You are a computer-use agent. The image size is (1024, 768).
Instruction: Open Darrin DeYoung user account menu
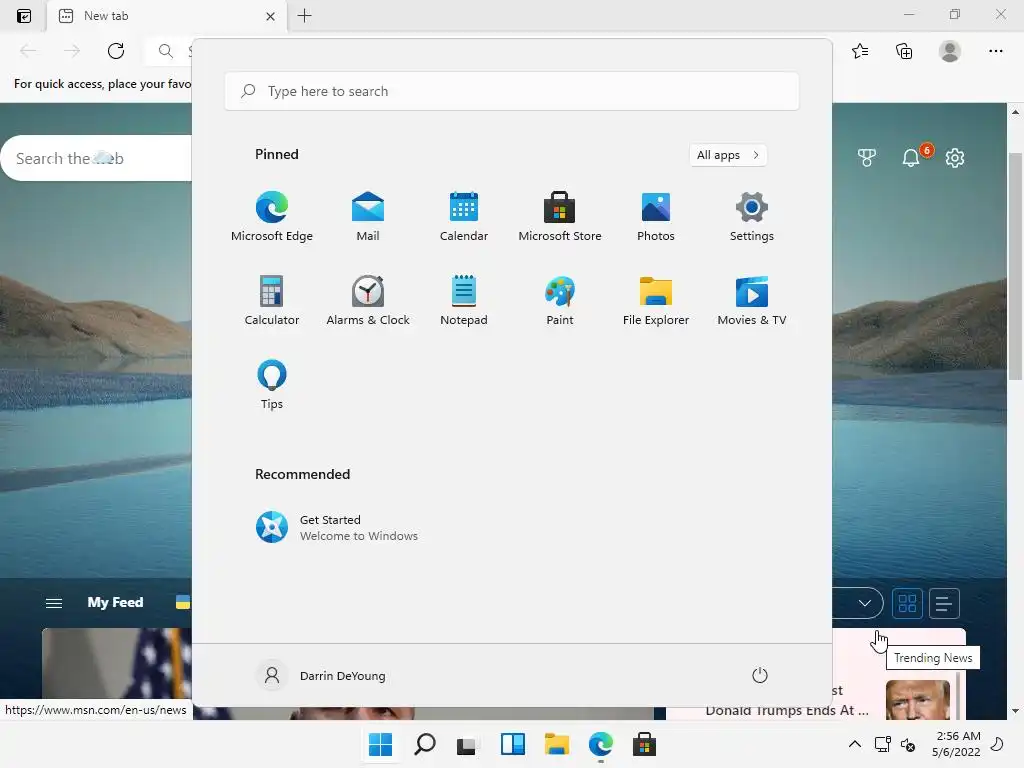(321, 675)
